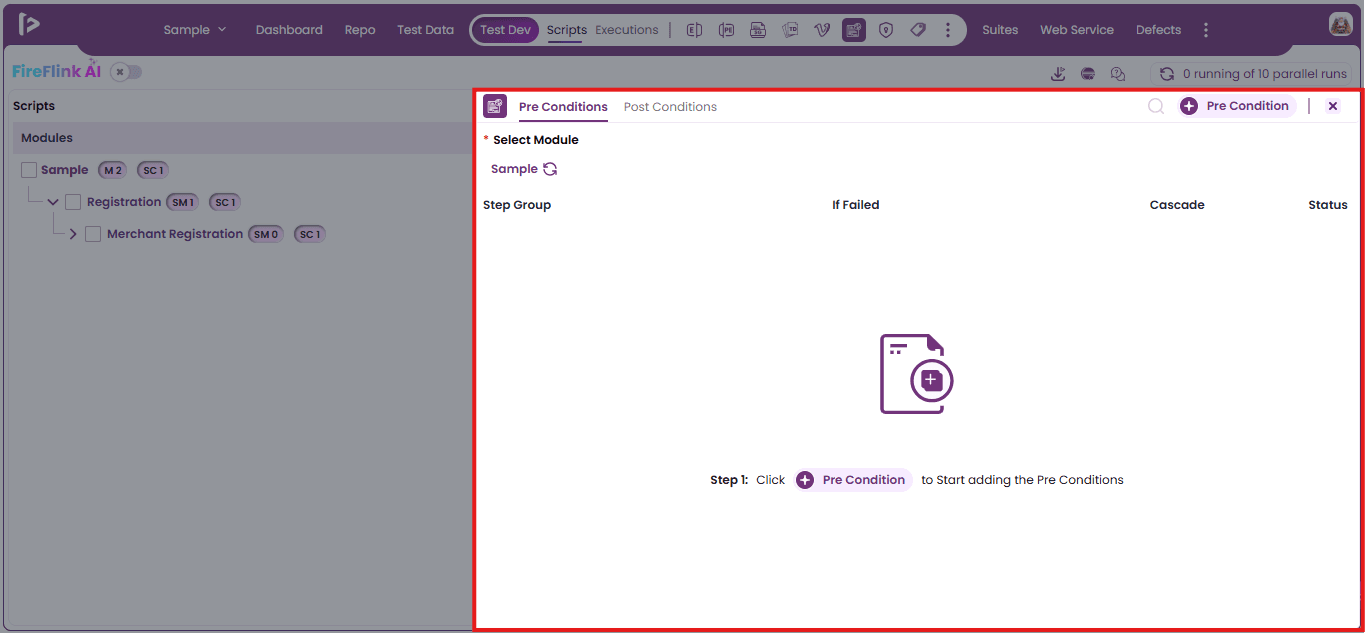Select the Merchant Registration tree item
Image resolution: width=1365 pixels, height=633 pixels.
[x=175, y=234]
